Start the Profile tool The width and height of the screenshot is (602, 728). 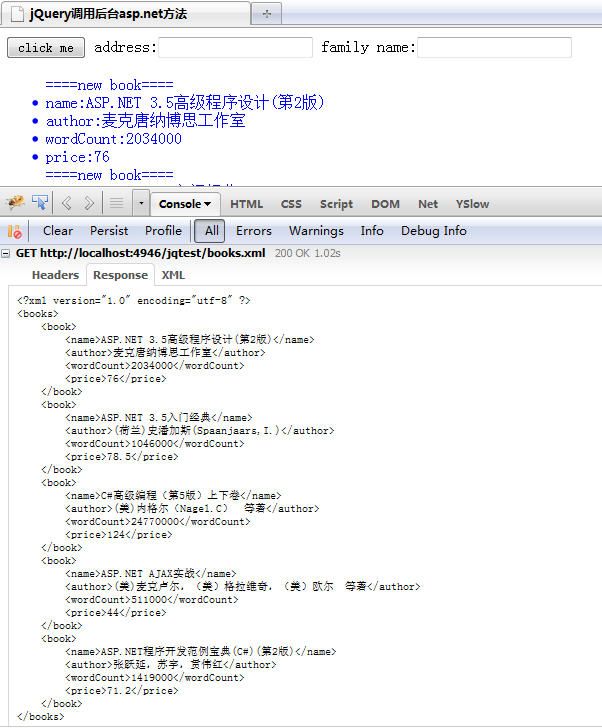pos(163,231)
